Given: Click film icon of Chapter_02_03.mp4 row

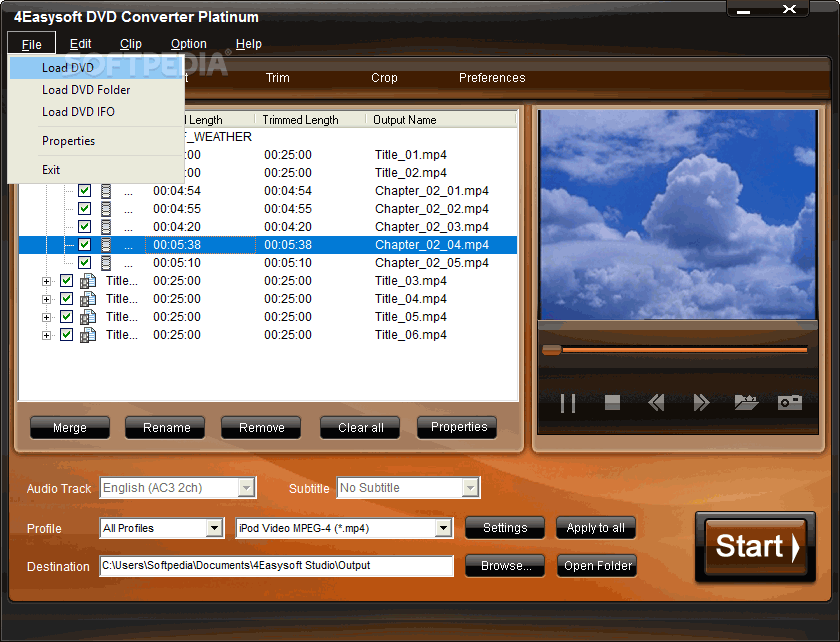Looking at the screenshot, I should (x=106, y=227).
